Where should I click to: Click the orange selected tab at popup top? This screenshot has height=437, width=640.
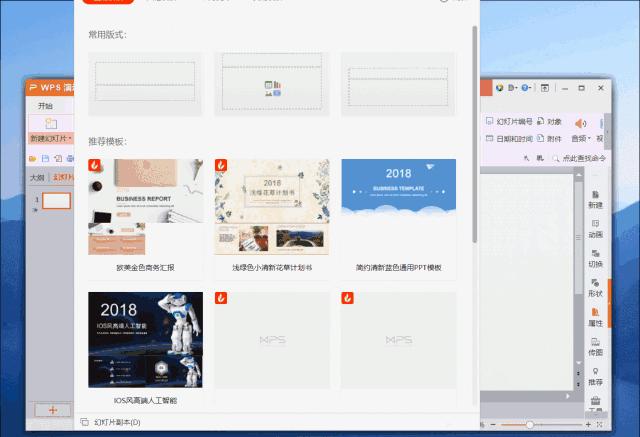click(x=108, y=1)
